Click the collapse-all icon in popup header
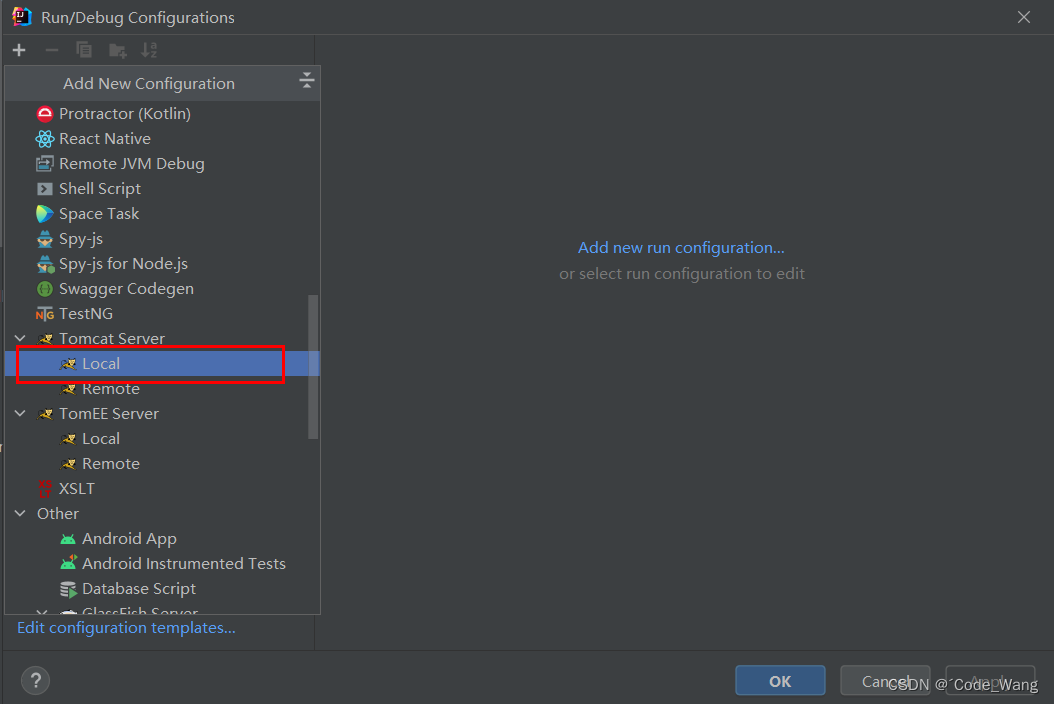Screen dimensions: 1054x704 [x=307, y=81]
